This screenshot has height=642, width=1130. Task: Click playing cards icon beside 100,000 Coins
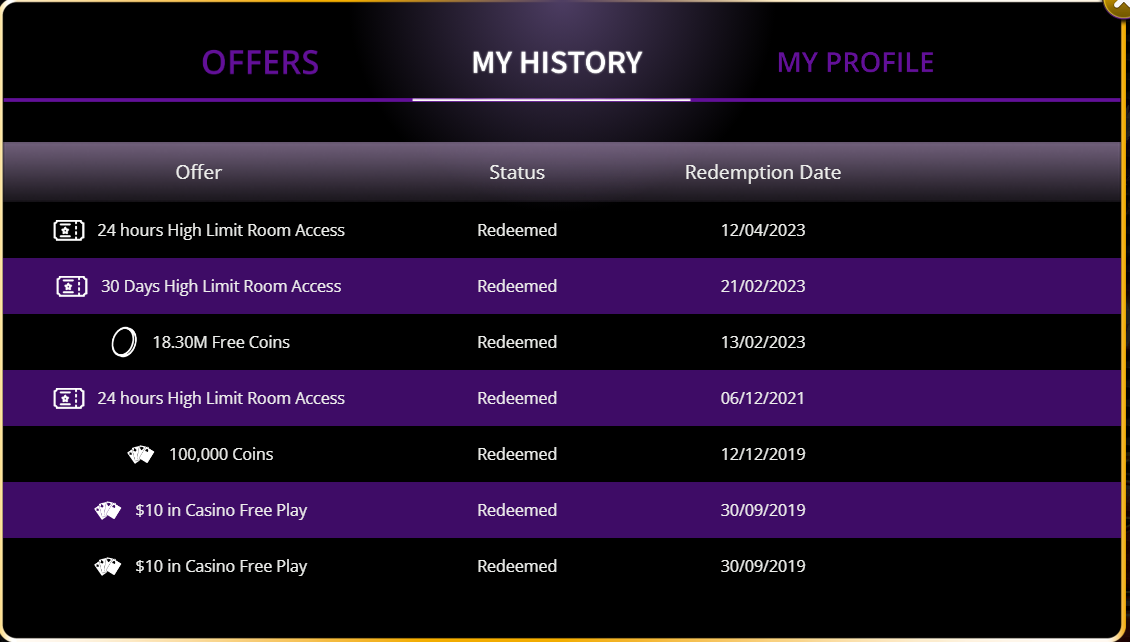point(141,455)
